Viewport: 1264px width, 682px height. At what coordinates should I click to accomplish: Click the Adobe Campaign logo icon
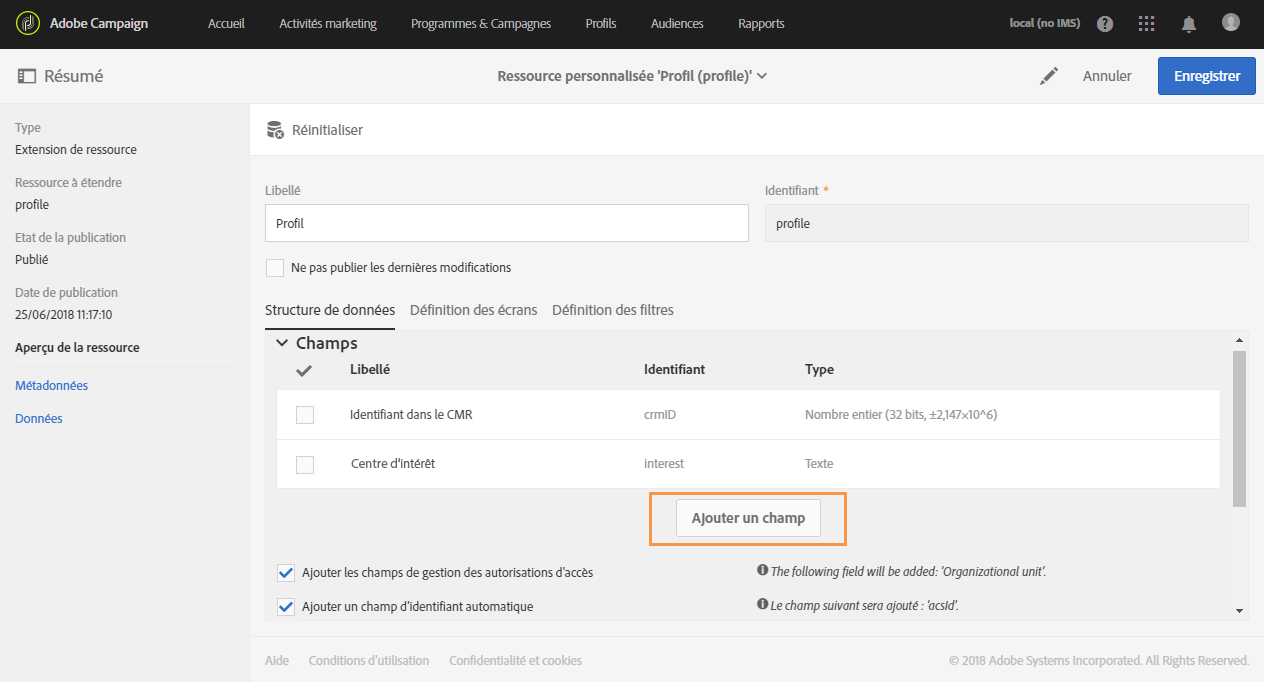27,23
